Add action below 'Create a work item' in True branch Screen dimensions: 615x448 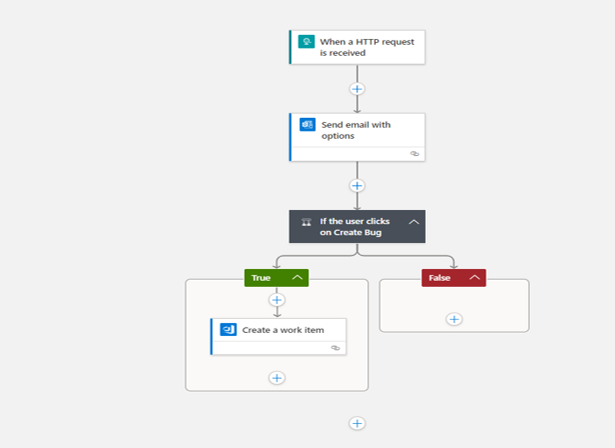point(277,378)
